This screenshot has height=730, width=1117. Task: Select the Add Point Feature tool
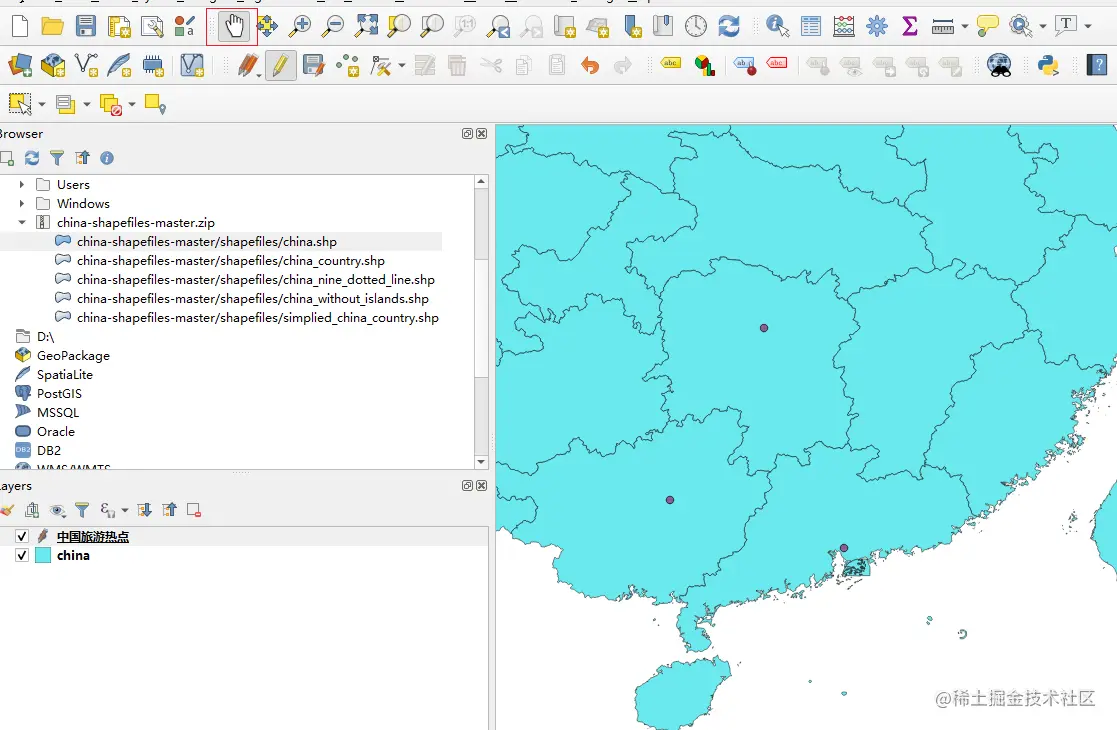tap(347, 66)
